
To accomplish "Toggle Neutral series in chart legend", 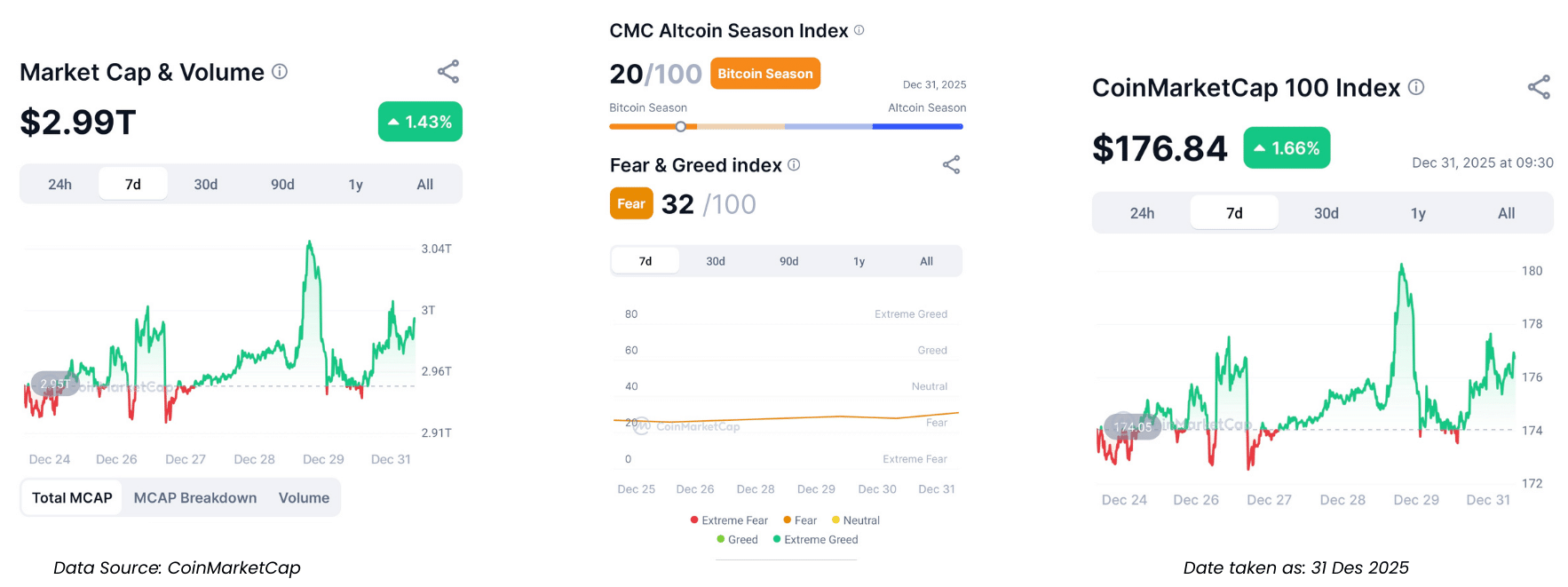I will 856,520.
